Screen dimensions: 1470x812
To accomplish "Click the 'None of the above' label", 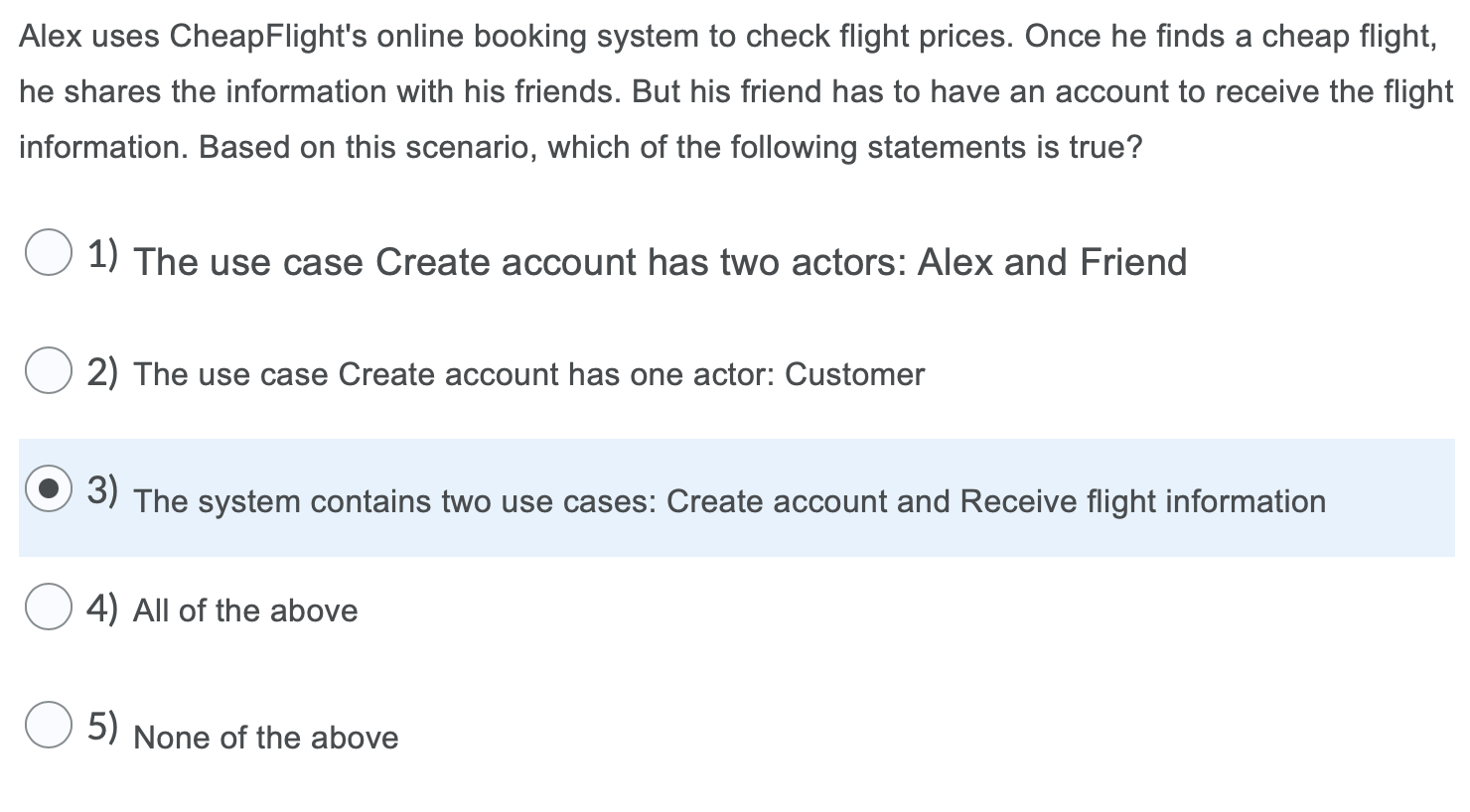I will coord(266,738).
